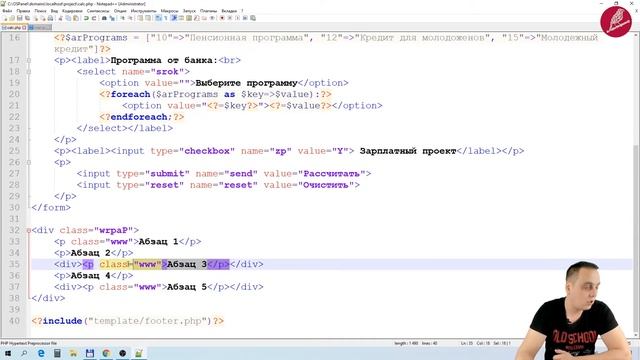Open the Плагины menu
640x360 pixels.
click(x=209, y=11)
